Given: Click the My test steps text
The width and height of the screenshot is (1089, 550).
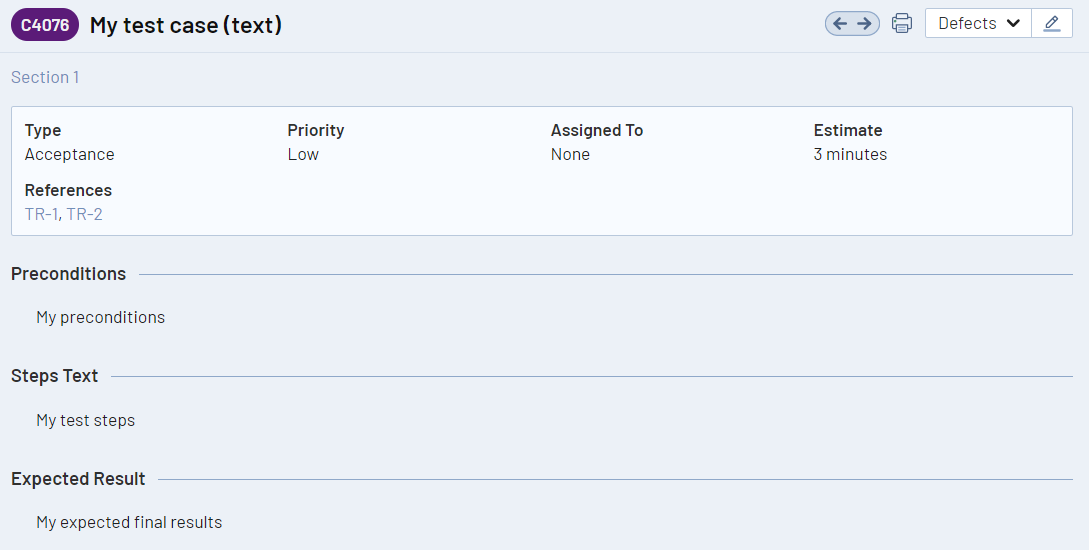Looking at the screenshot, I should (86, 420).
